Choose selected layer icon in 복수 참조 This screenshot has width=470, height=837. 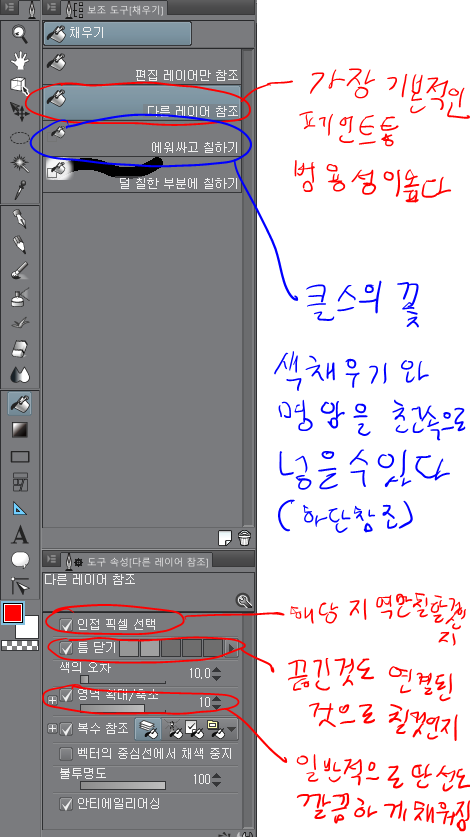pyautogui.click(x=193, y=729)
